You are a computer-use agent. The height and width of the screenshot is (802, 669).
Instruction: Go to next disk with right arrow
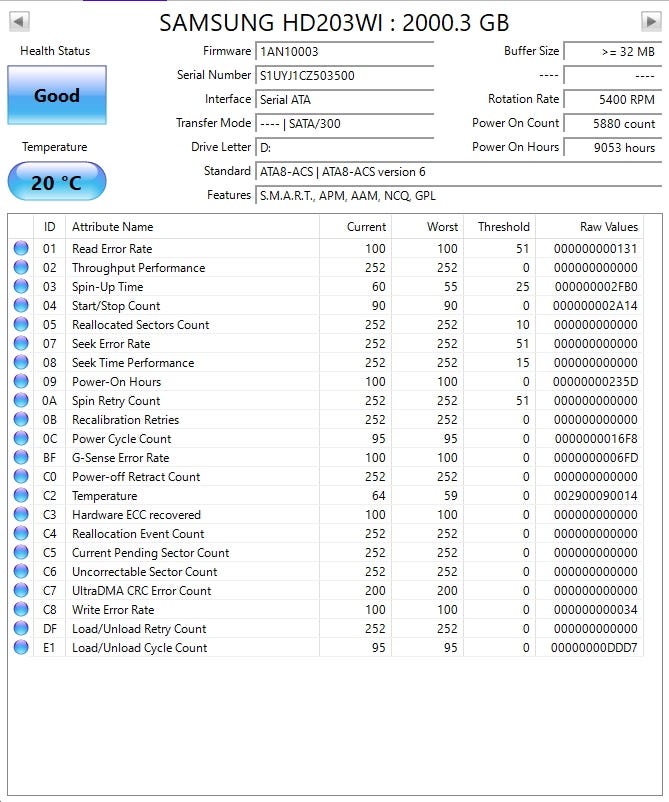[x=651, y=21]
